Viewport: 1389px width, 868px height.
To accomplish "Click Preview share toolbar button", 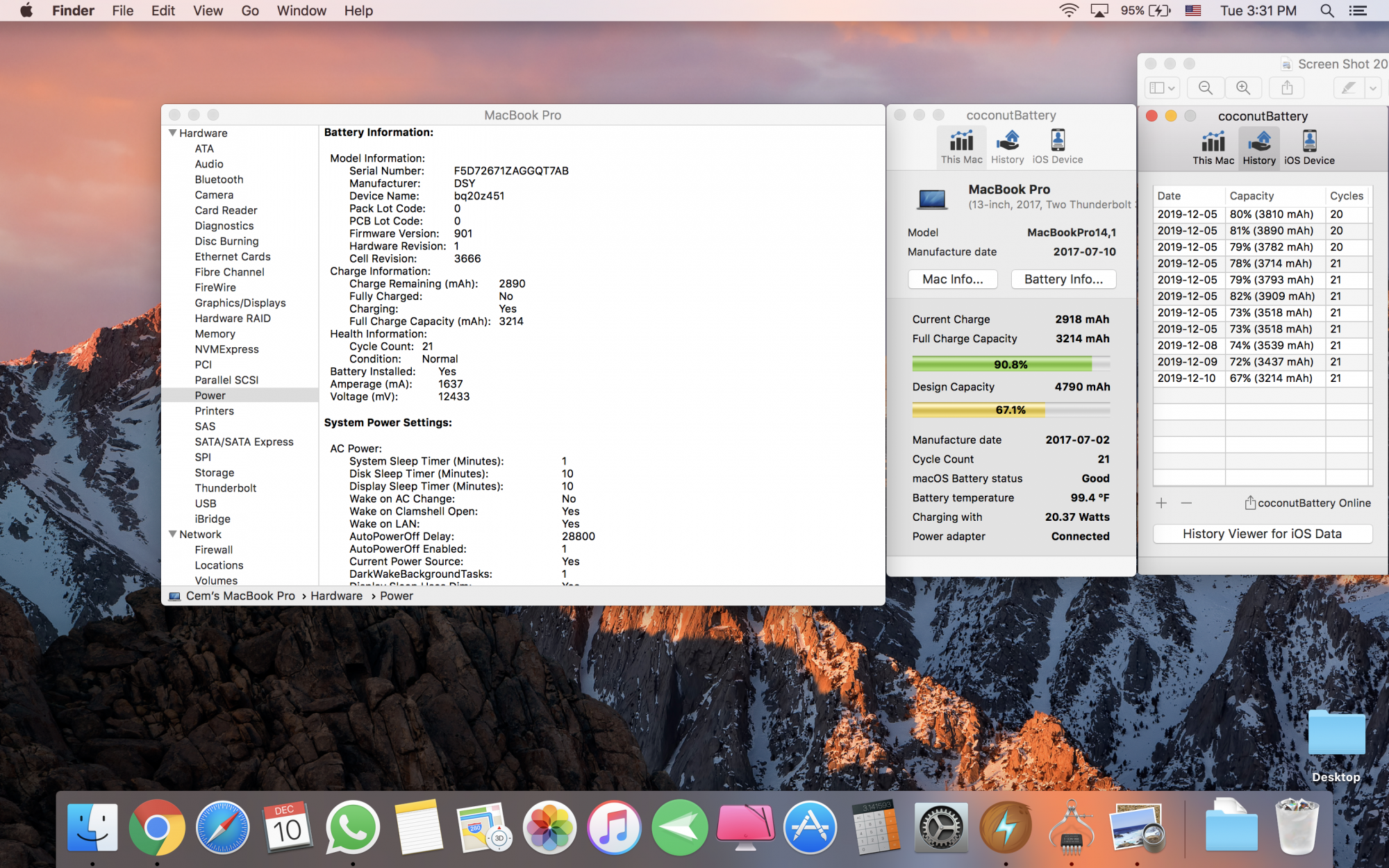I will tap(1287, 87).
